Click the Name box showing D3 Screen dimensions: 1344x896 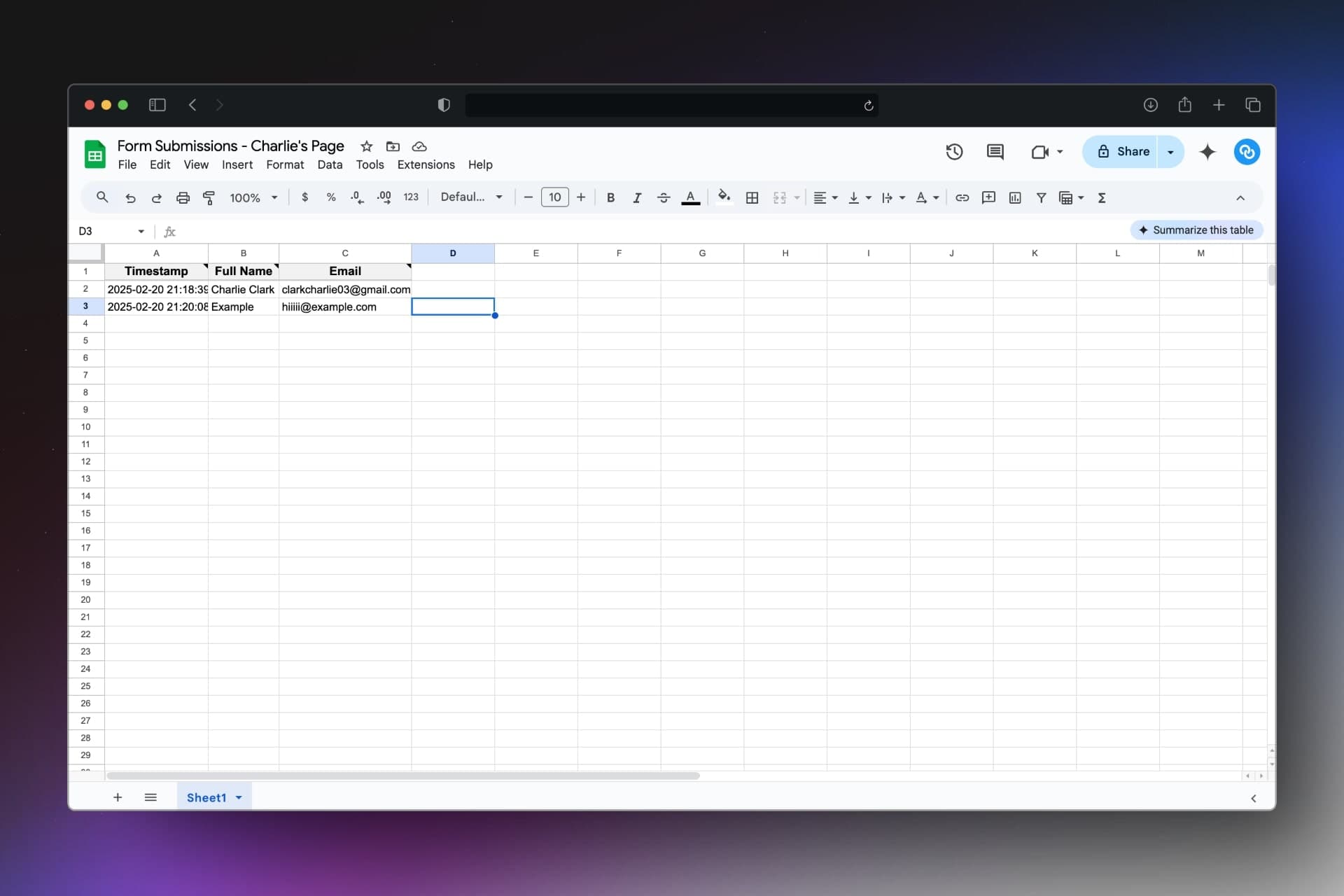(x=105, y=231)
